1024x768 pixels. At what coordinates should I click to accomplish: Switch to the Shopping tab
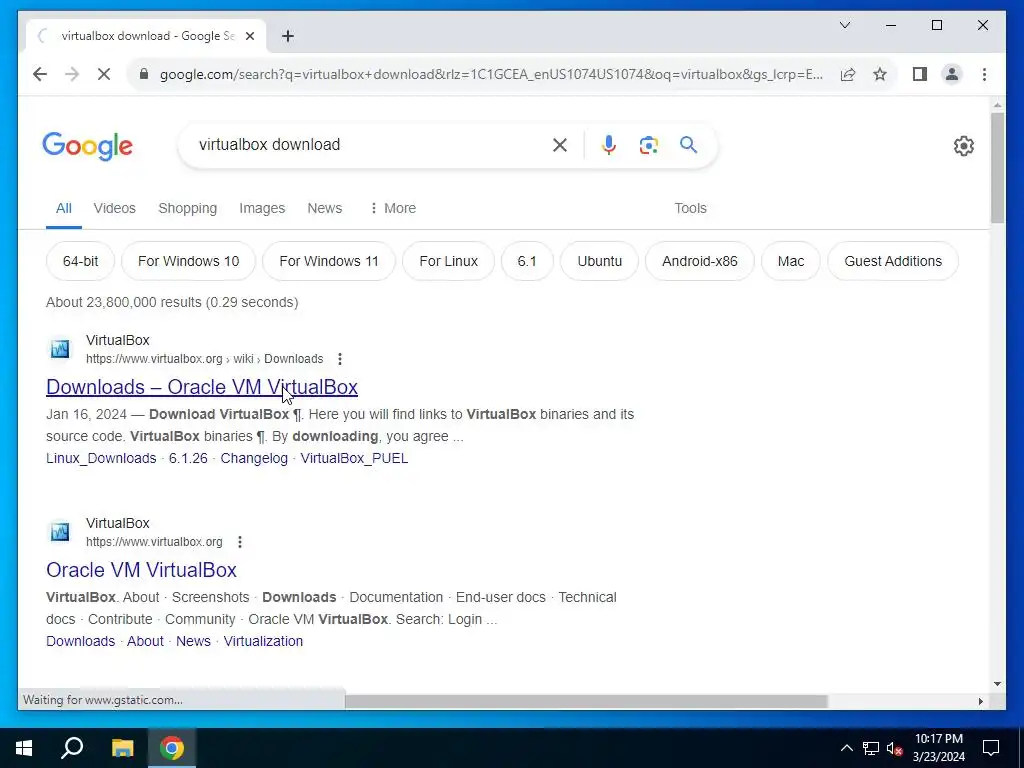187,208
